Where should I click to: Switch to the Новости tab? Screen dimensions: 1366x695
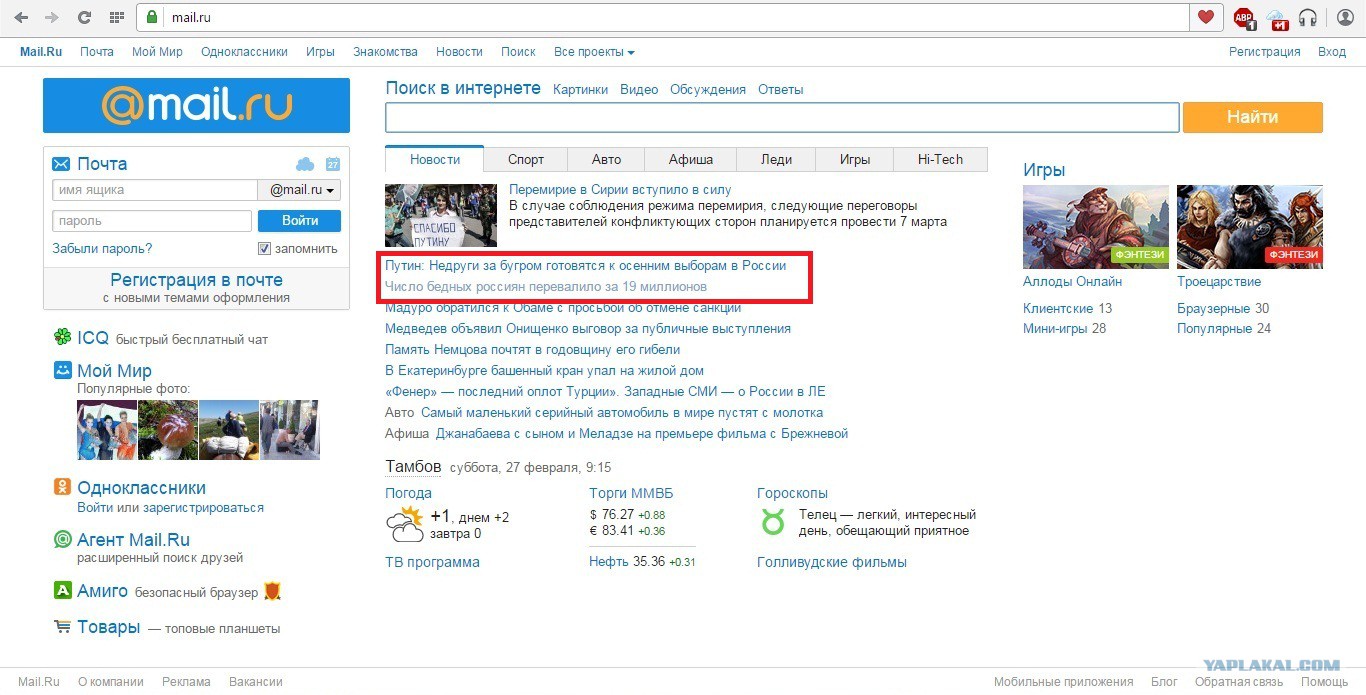point(435,159)
